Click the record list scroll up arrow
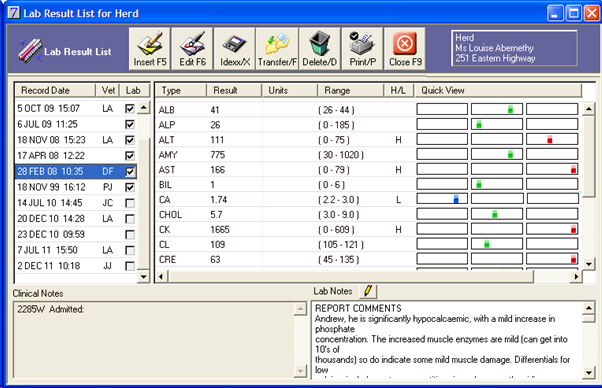602x388 pixels. tap(144, 108)
